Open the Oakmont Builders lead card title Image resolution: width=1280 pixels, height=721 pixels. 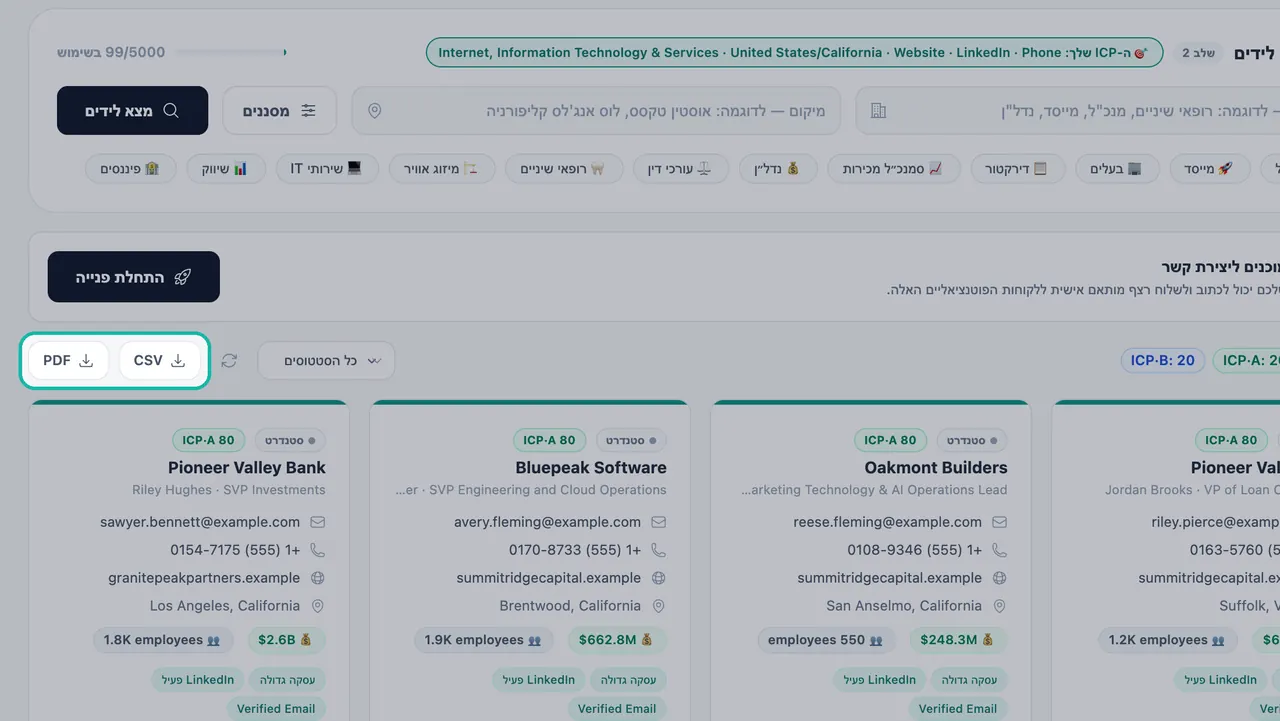[x=936, y=467]
